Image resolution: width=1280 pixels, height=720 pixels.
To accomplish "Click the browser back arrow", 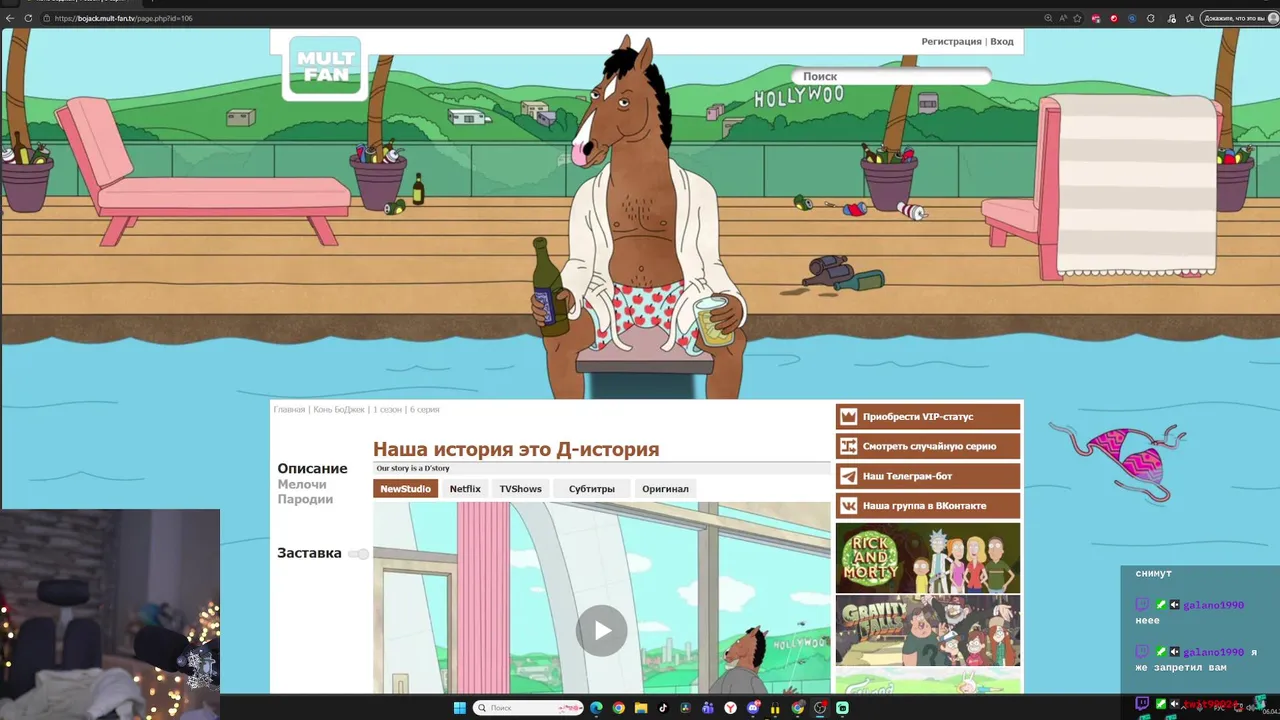I will [x=10, y=18].
